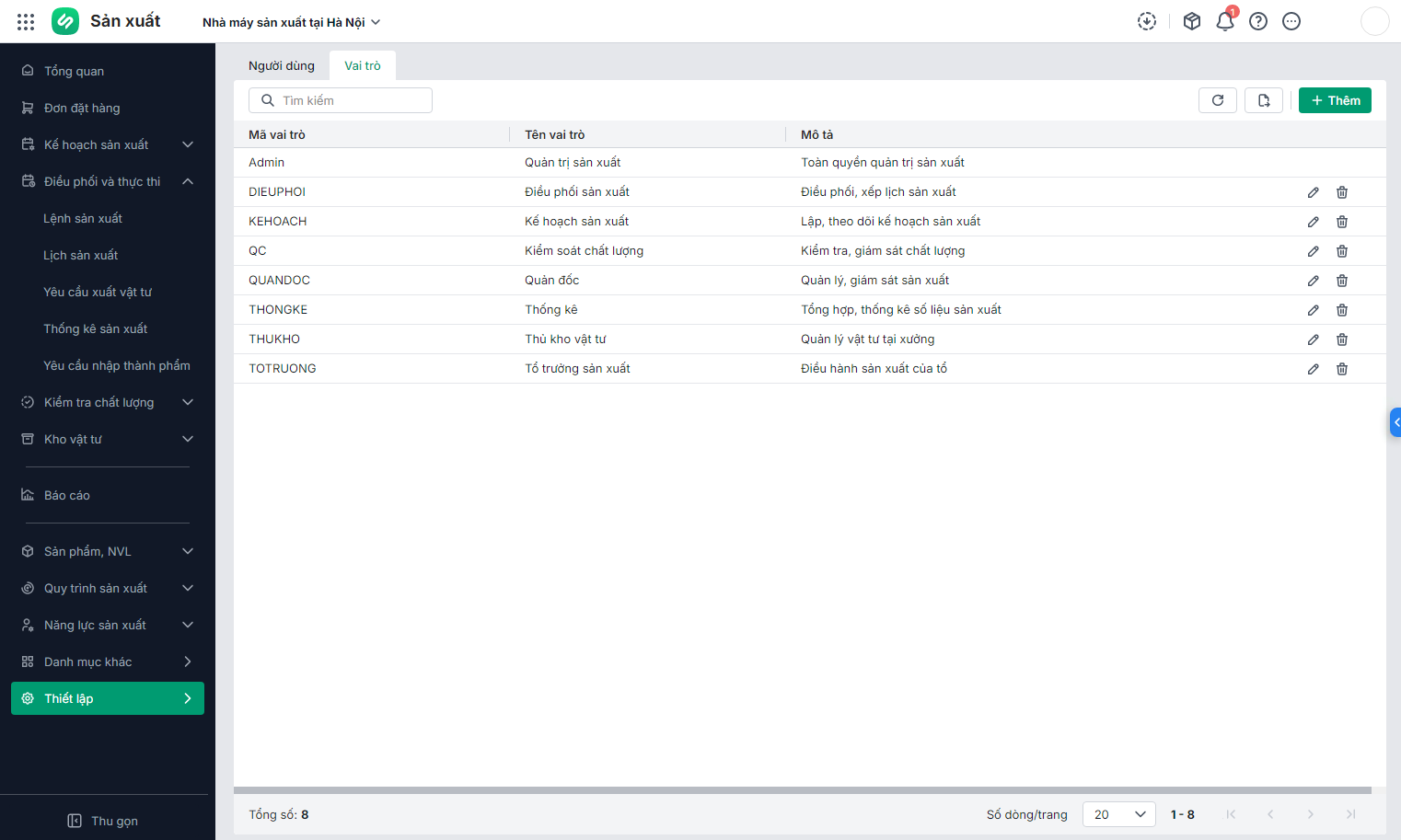The height and width of the screenshot is (840, 1401).
Task: Open Lệnh sản xuất in sidebar
Action: pos(83,218)
